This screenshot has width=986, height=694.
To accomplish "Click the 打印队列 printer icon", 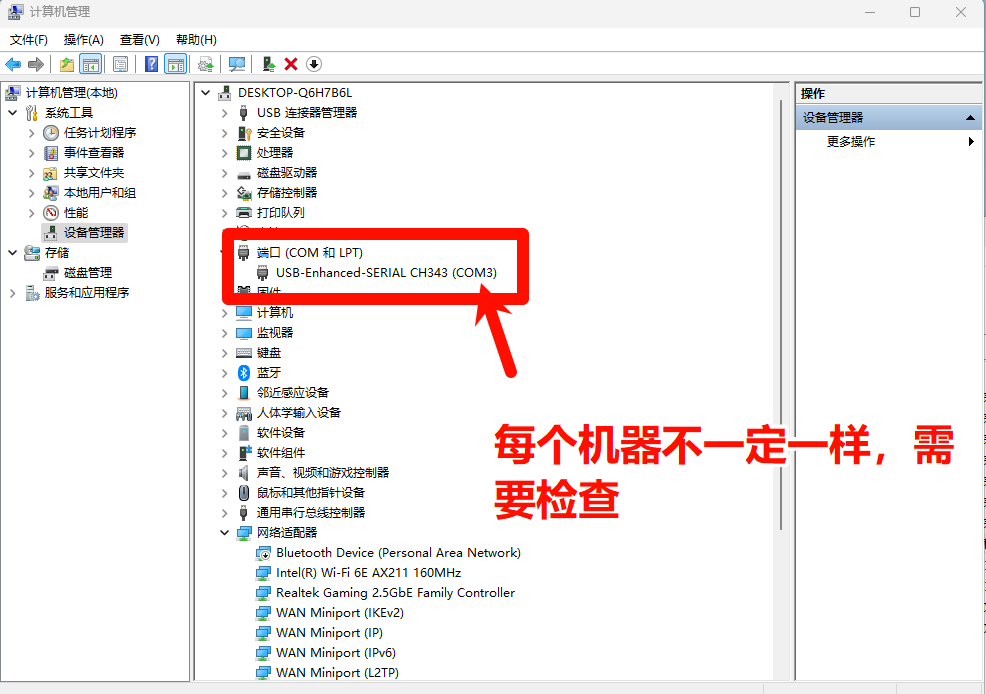I will [x=244, y=212].
